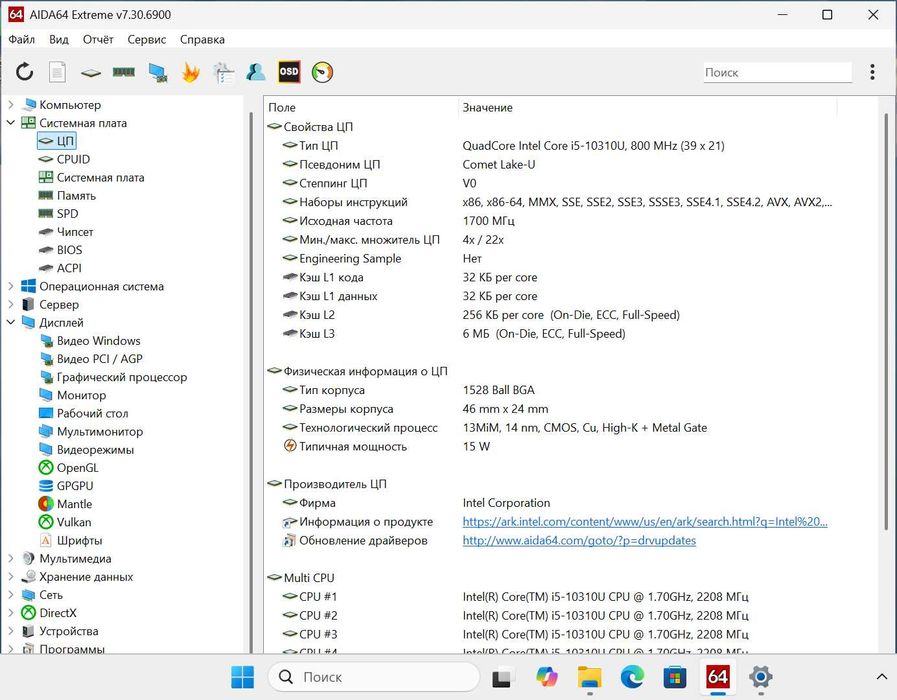Open the Report toolbar icon
The width and height of the screenshot is (897, 700).
click(x=57, y=72)
